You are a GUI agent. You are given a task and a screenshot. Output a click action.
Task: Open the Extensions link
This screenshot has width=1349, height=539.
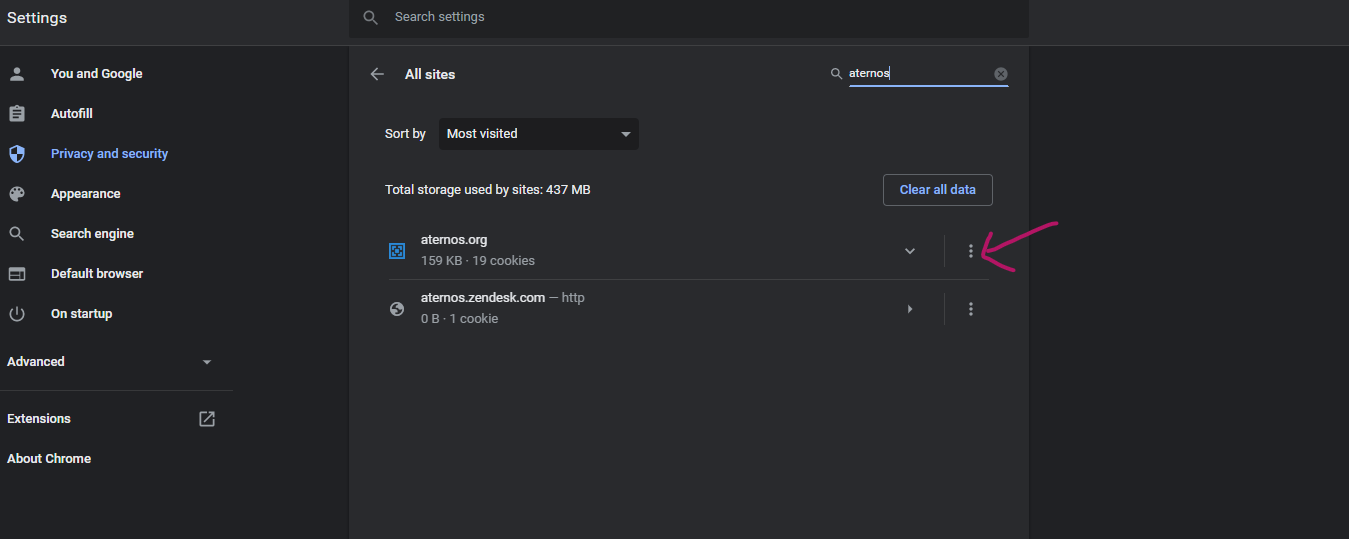point(39,419)
